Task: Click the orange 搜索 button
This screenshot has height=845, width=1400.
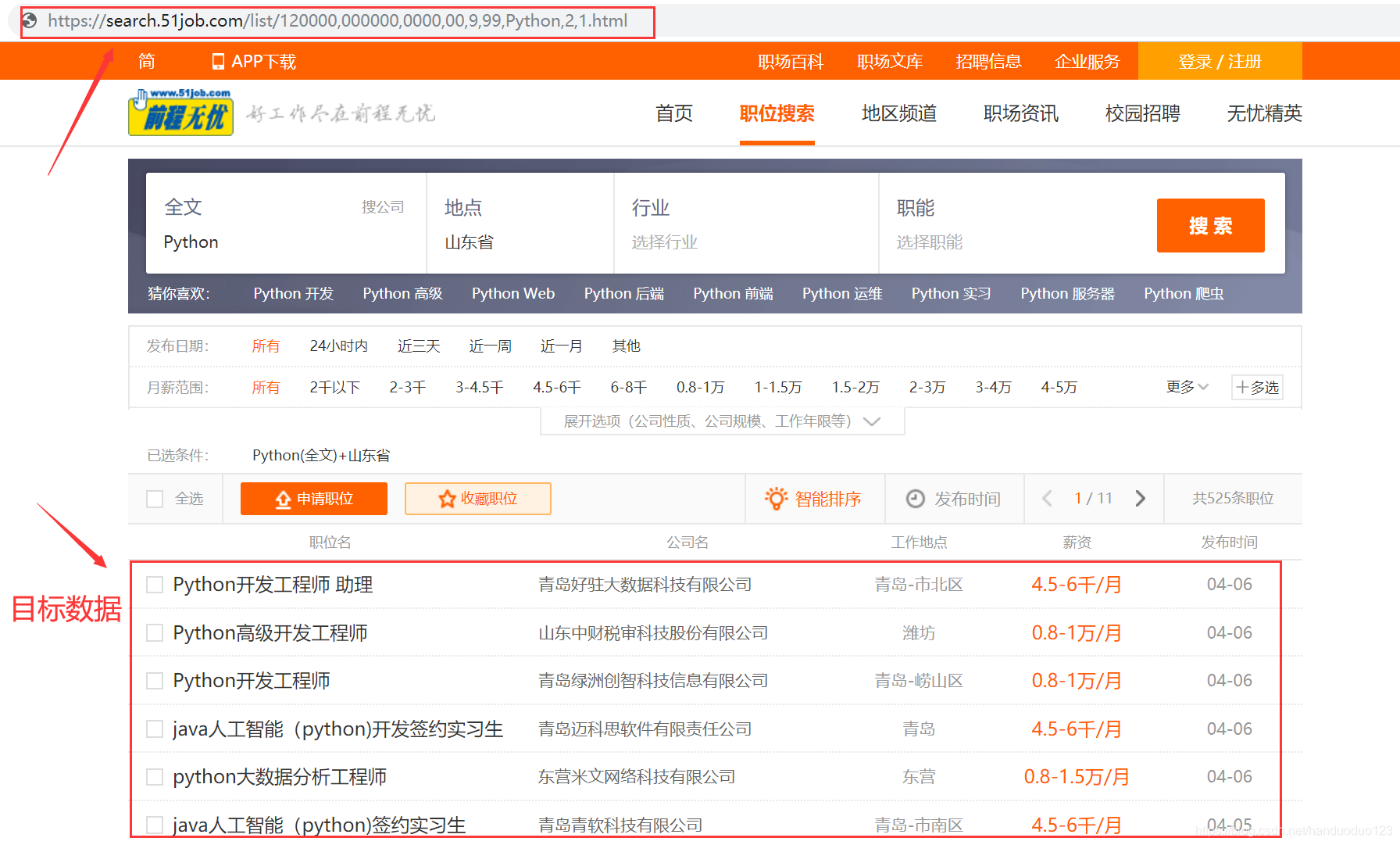Action: (1211, 225)
